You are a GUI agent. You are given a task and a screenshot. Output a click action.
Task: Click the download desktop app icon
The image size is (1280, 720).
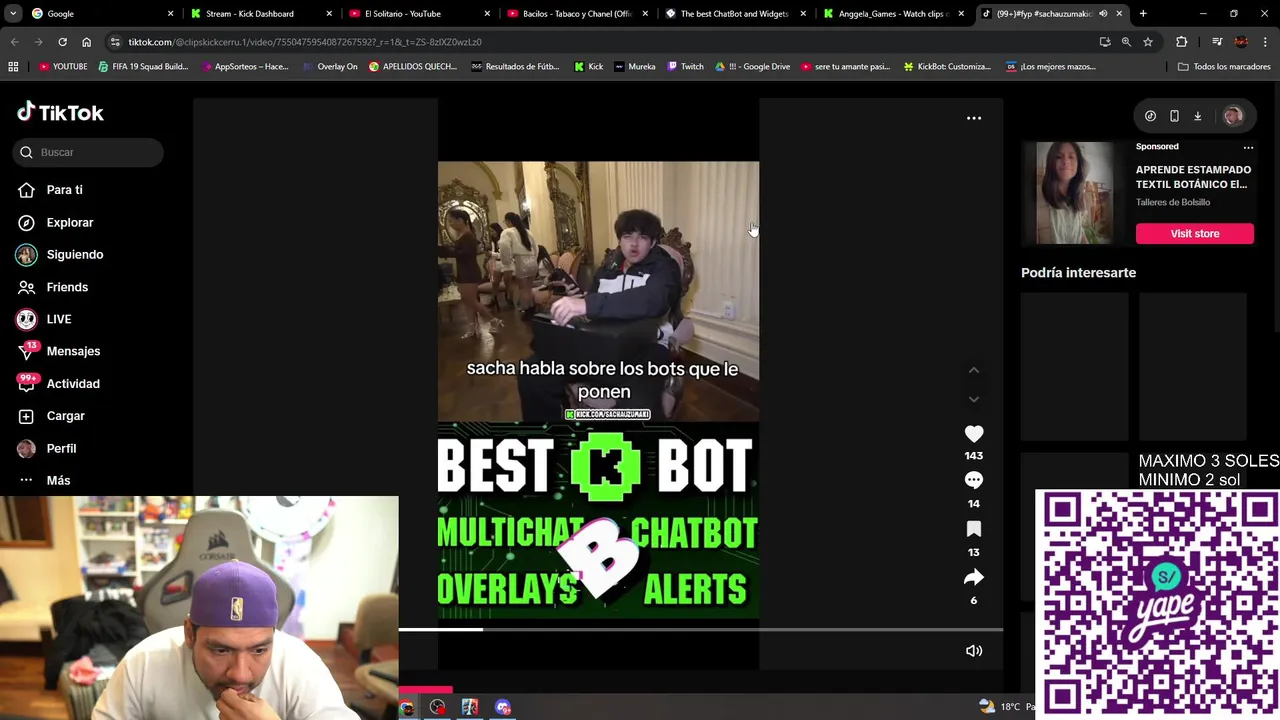tap(1197, 116)
